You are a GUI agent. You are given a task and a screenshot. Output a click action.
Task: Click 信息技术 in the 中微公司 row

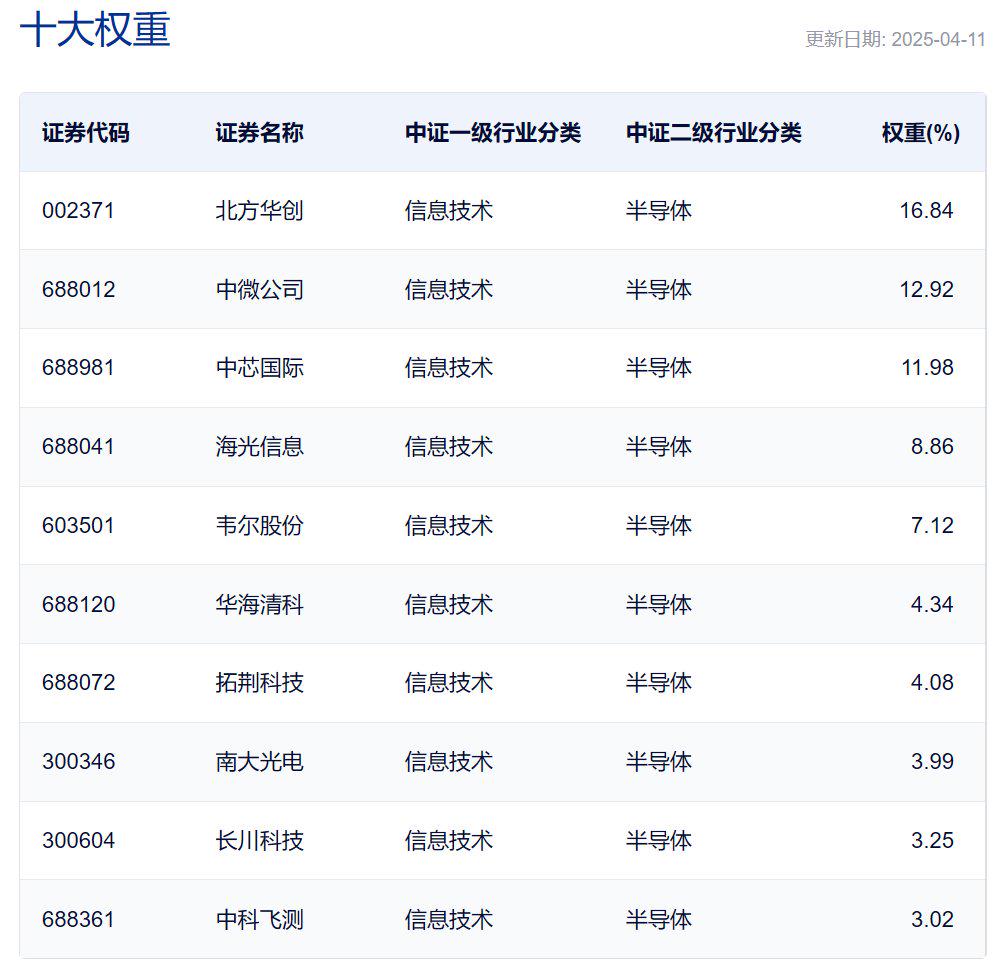coord(449,290)
